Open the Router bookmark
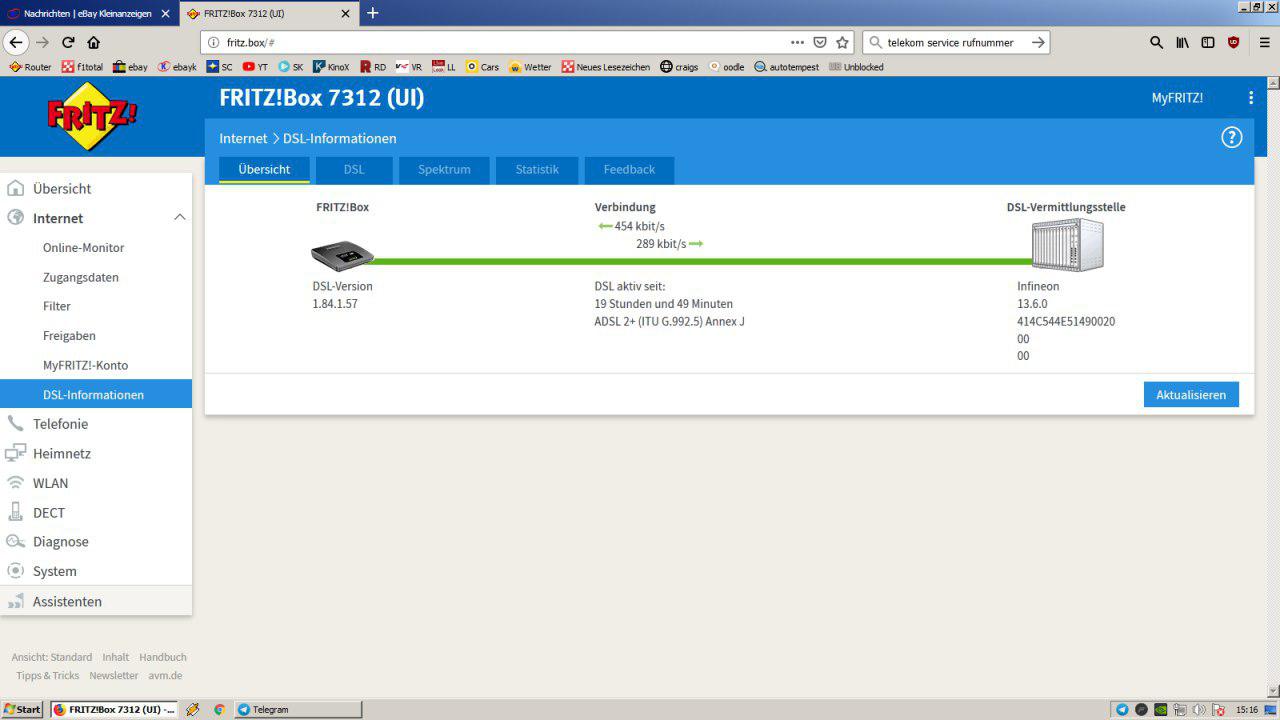Screen dimensions: 1280x720 (x=30, y=67)
